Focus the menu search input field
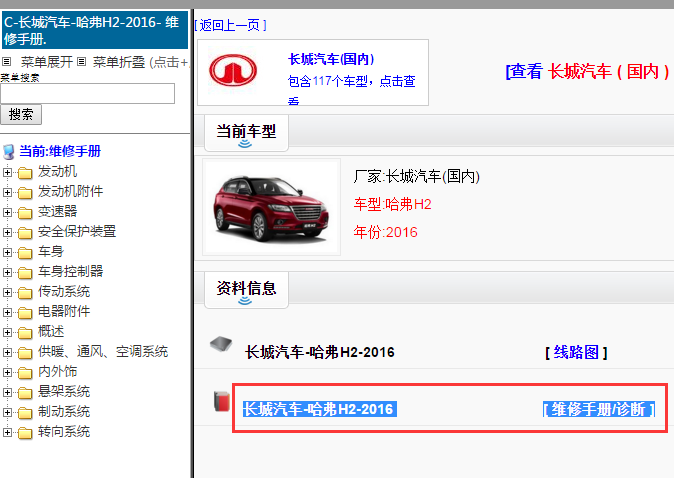 coord(88,93)
